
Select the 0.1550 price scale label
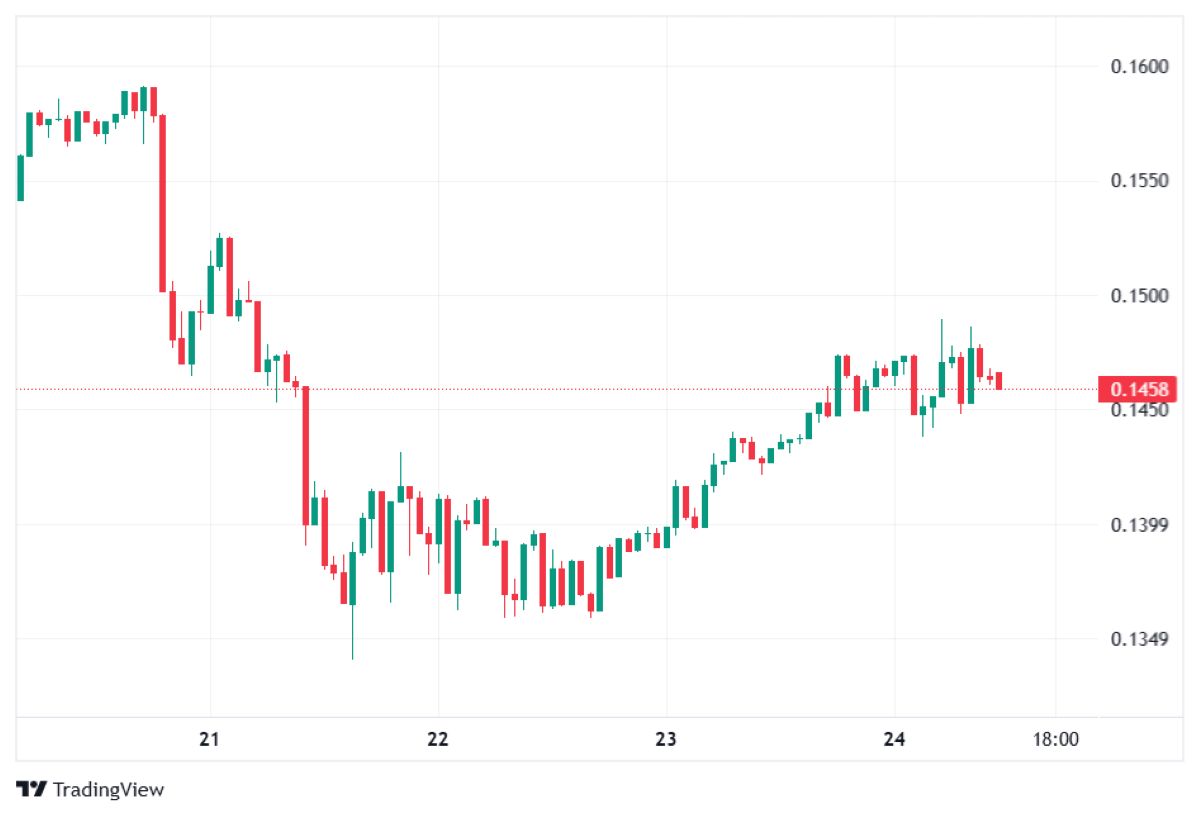pos(1139,181)
